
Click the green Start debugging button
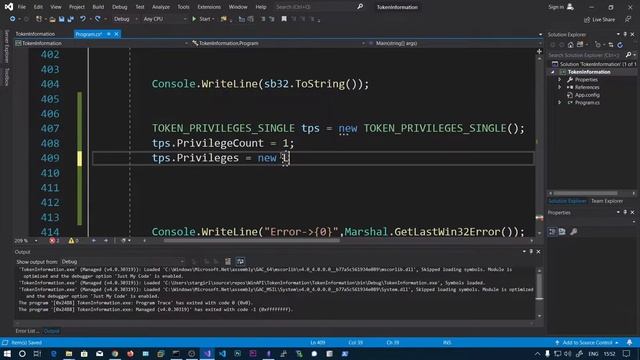(x=203, y=19)
